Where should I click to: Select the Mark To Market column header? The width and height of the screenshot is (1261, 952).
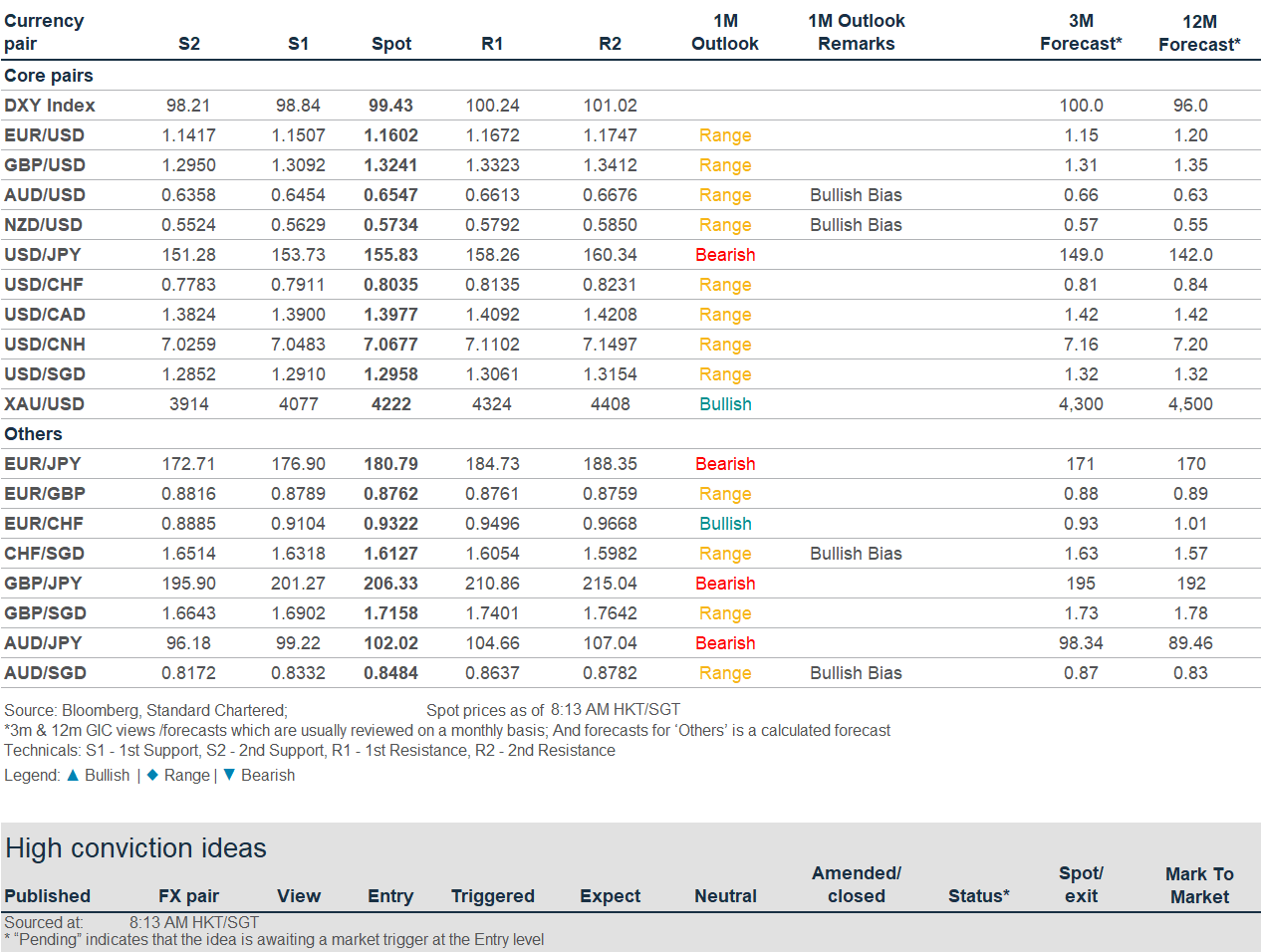[1199, 885]
